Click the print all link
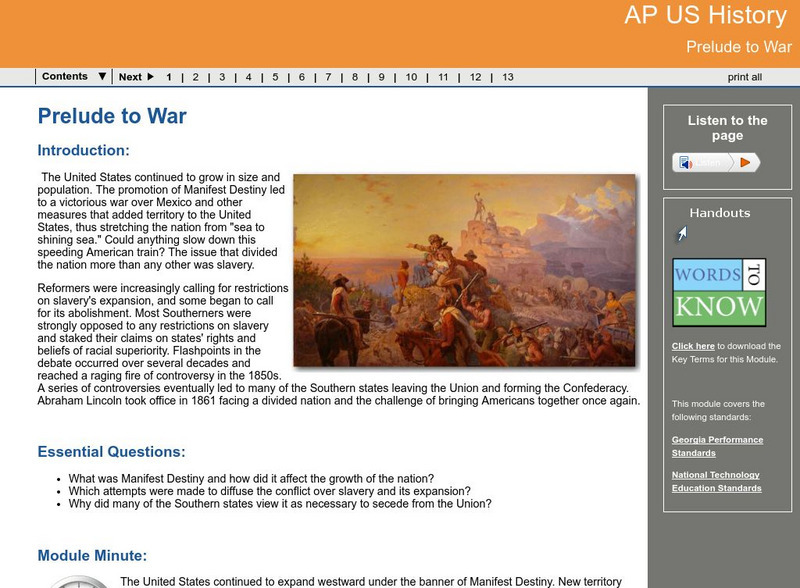This screenshot has width=800, height=588. pyautogui.click(x=744, y=77)
